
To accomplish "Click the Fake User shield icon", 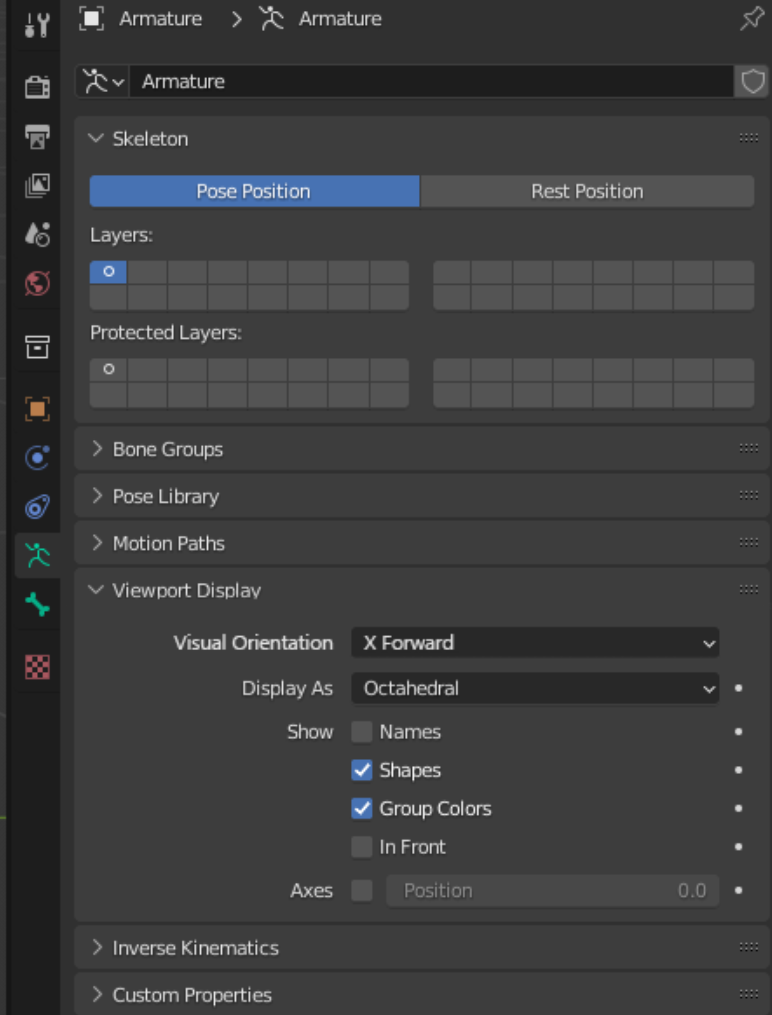I will [x=753, y=82].
